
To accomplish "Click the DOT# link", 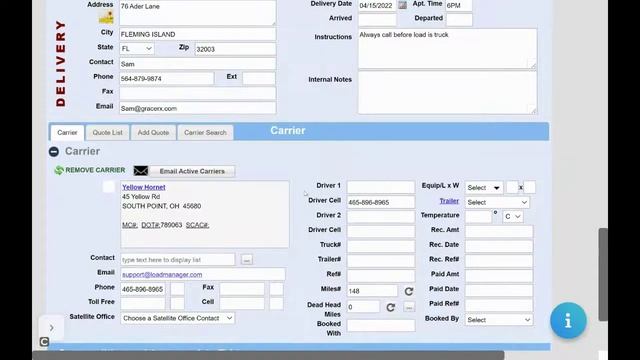I will 151,225.
